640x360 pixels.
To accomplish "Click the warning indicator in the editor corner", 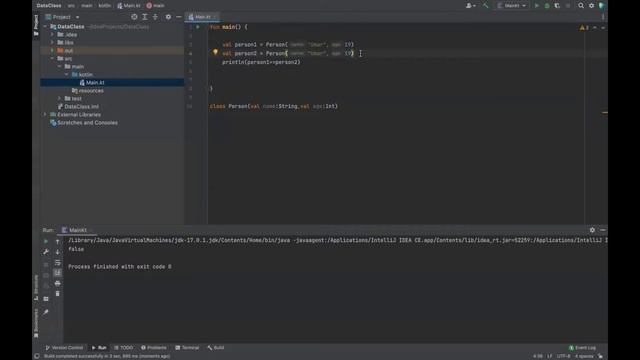I will pos(584,27).
